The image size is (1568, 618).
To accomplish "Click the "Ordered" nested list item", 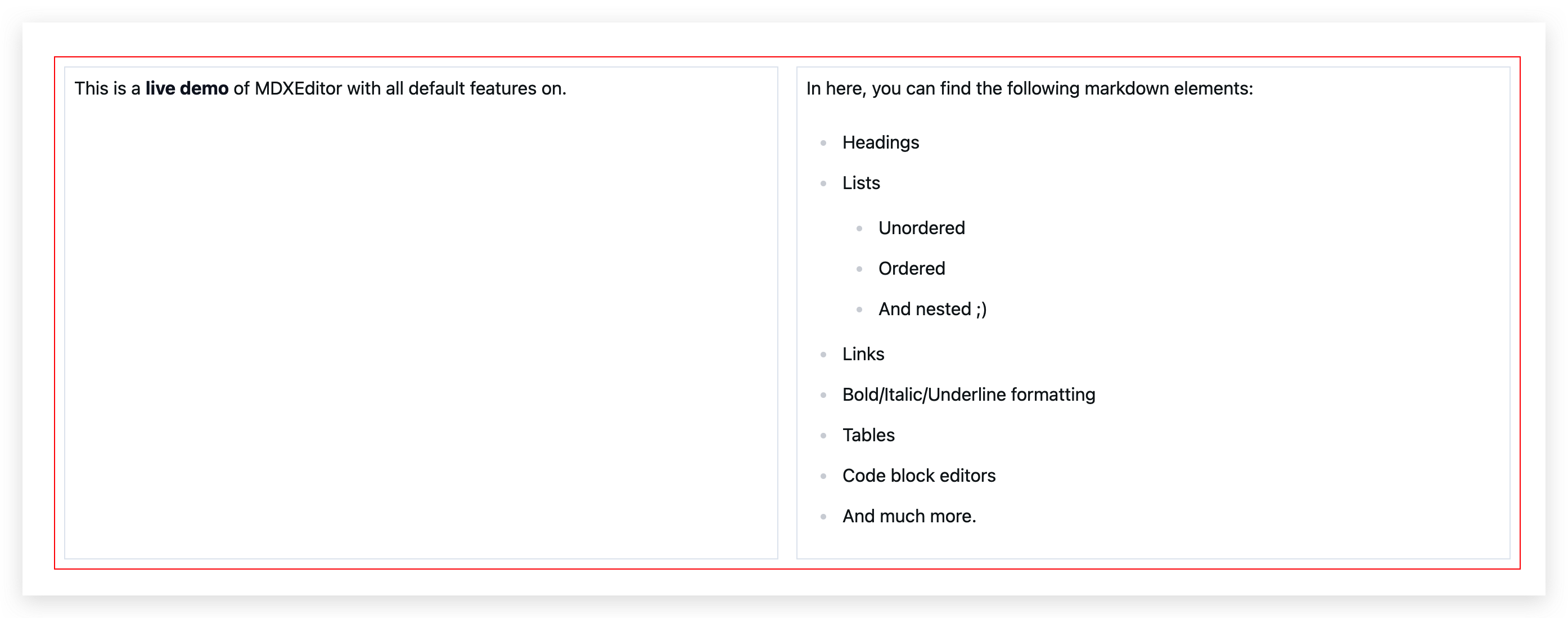I will point(911,268).
